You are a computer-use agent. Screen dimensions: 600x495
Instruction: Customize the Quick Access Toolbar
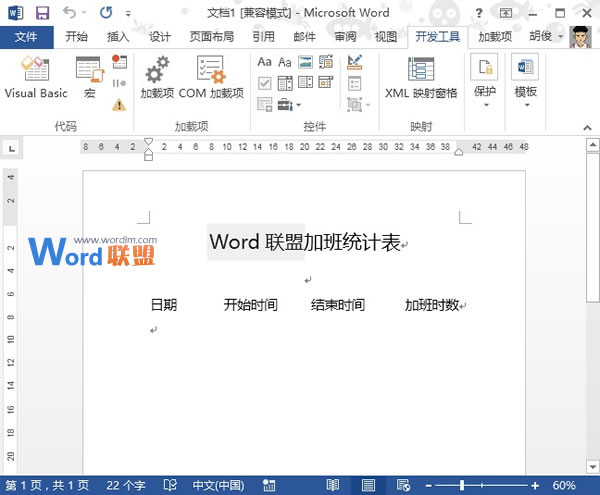point(128,14)
